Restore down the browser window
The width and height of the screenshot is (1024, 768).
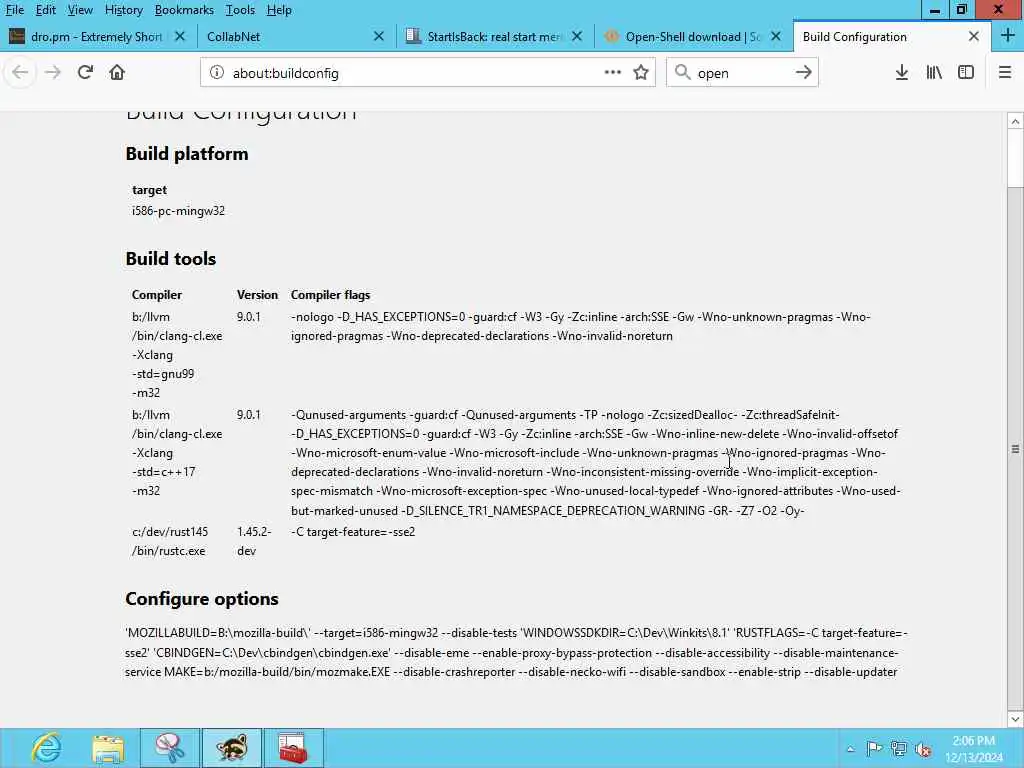click(x=961, y=10)
